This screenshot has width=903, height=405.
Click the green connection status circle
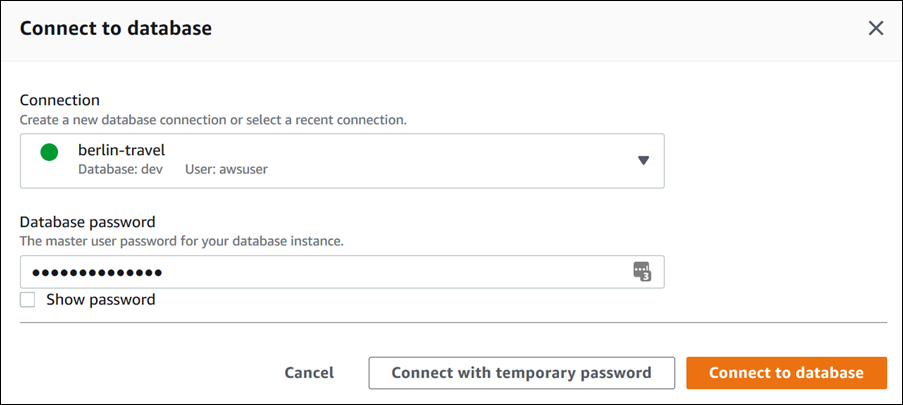coord(48,152)
